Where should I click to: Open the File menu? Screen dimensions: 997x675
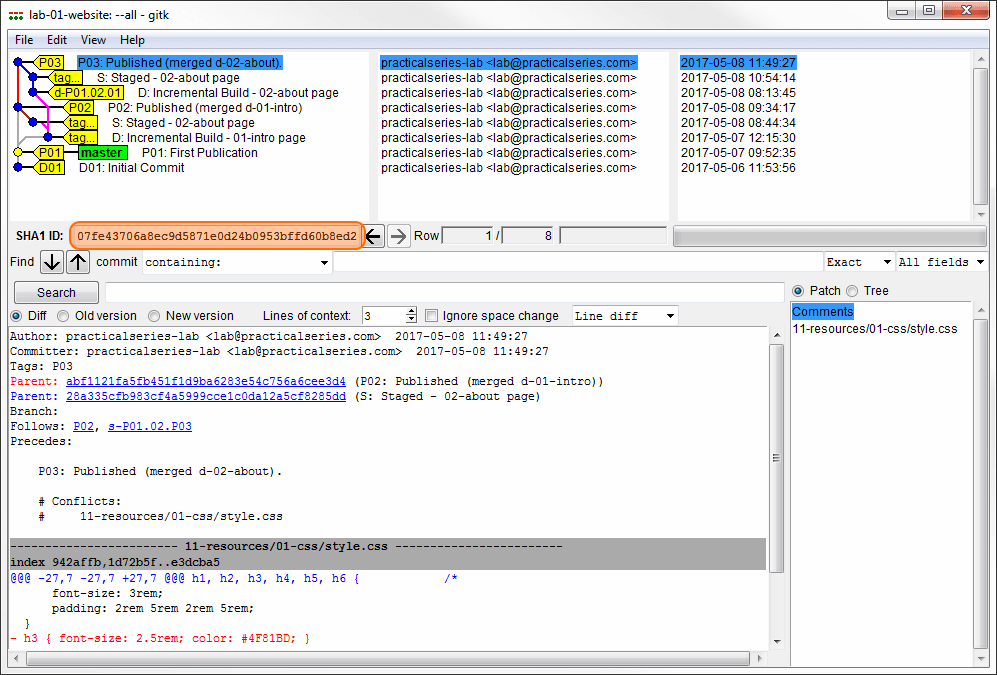(24, 40)
